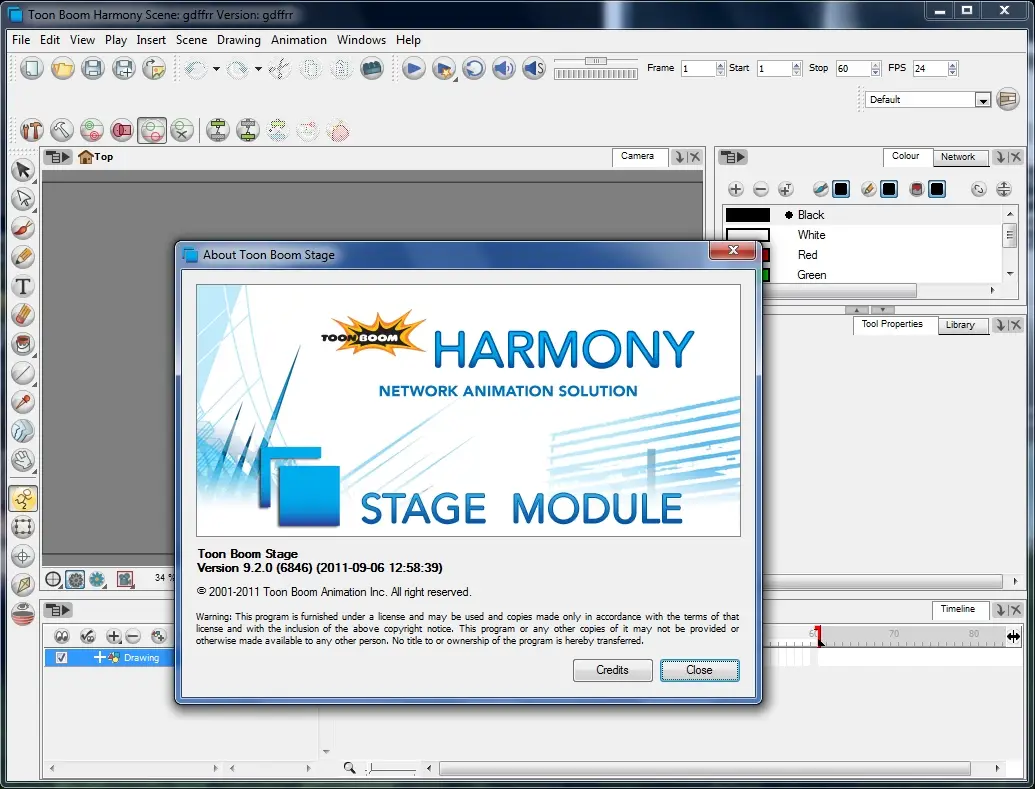Select the Pencil tool in left toolbar
The width and height of the screenshot is (1035, 789).
pos(23,257)
